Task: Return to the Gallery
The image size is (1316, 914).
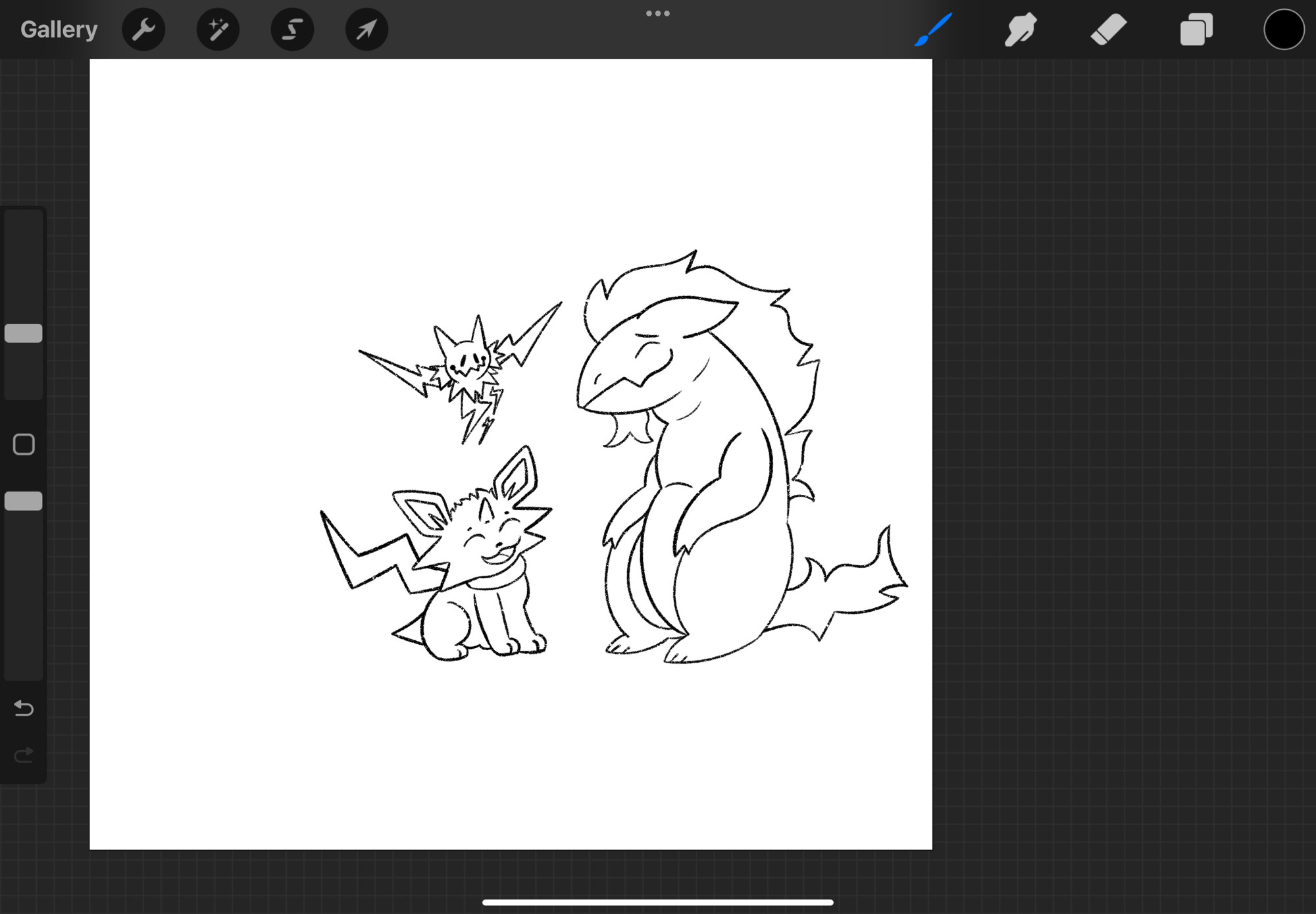Action: coord(59,30)
